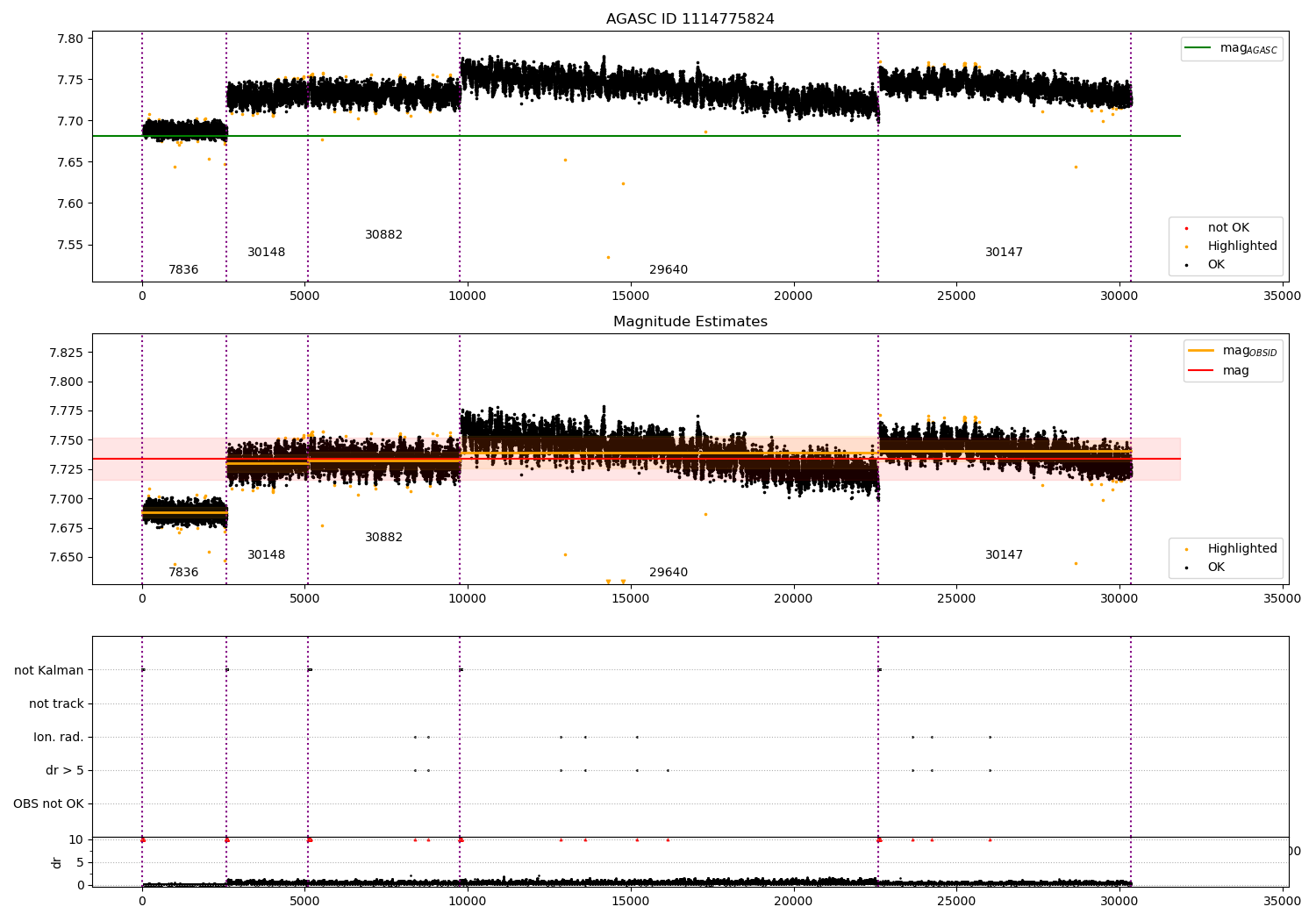Click obsid label '7836' in Magnitude Estimates plot

coord(183,573)
